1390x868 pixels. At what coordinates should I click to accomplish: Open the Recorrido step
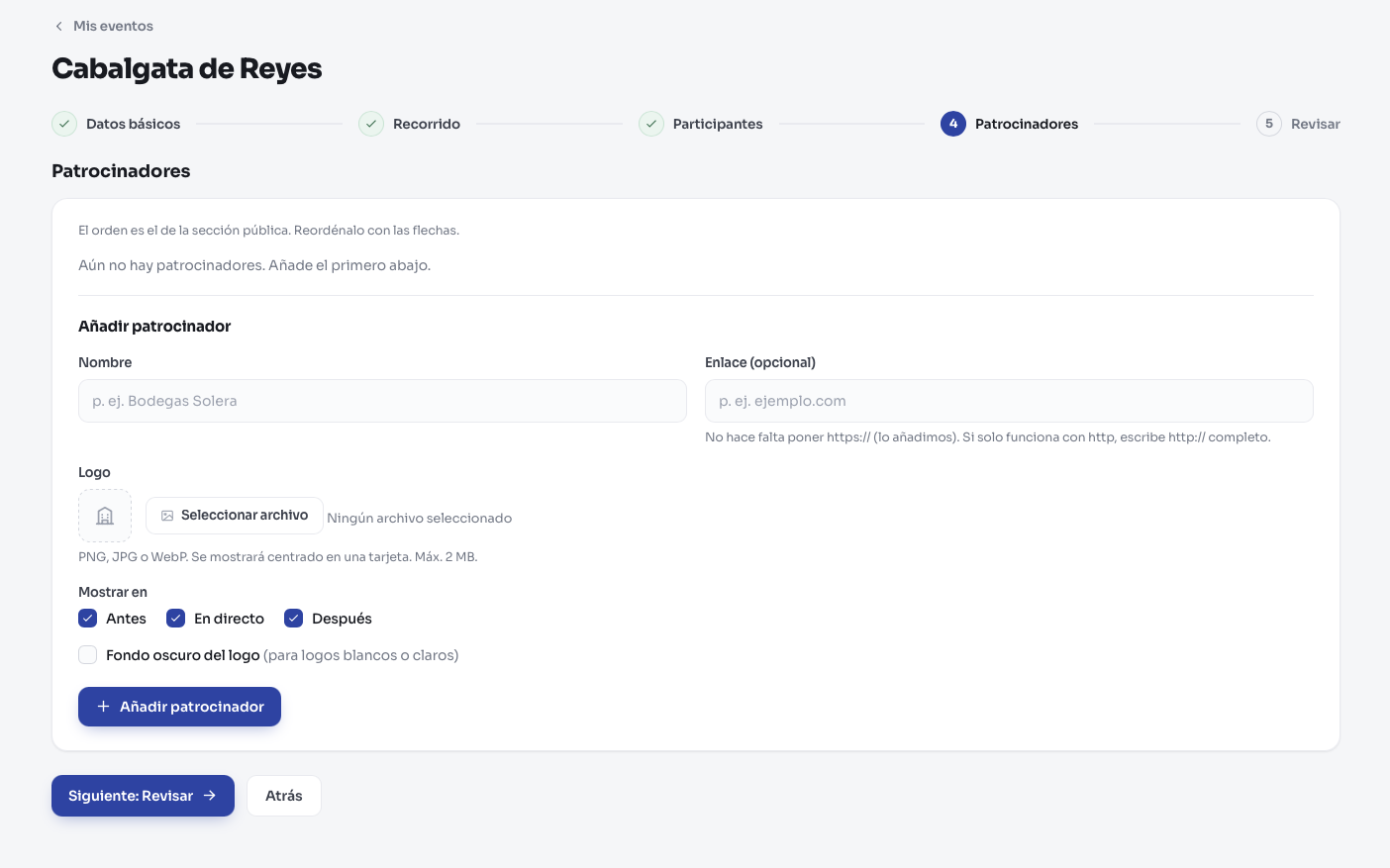pos(427,124)
